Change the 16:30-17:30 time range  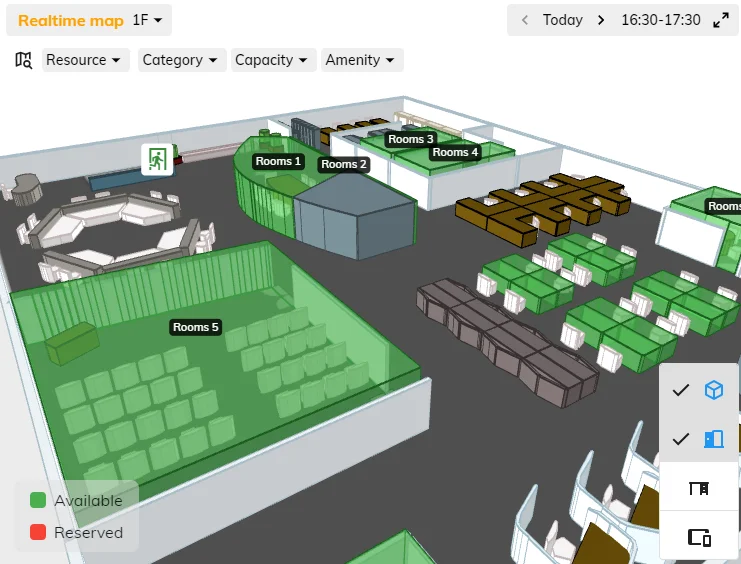click(658, 20)
